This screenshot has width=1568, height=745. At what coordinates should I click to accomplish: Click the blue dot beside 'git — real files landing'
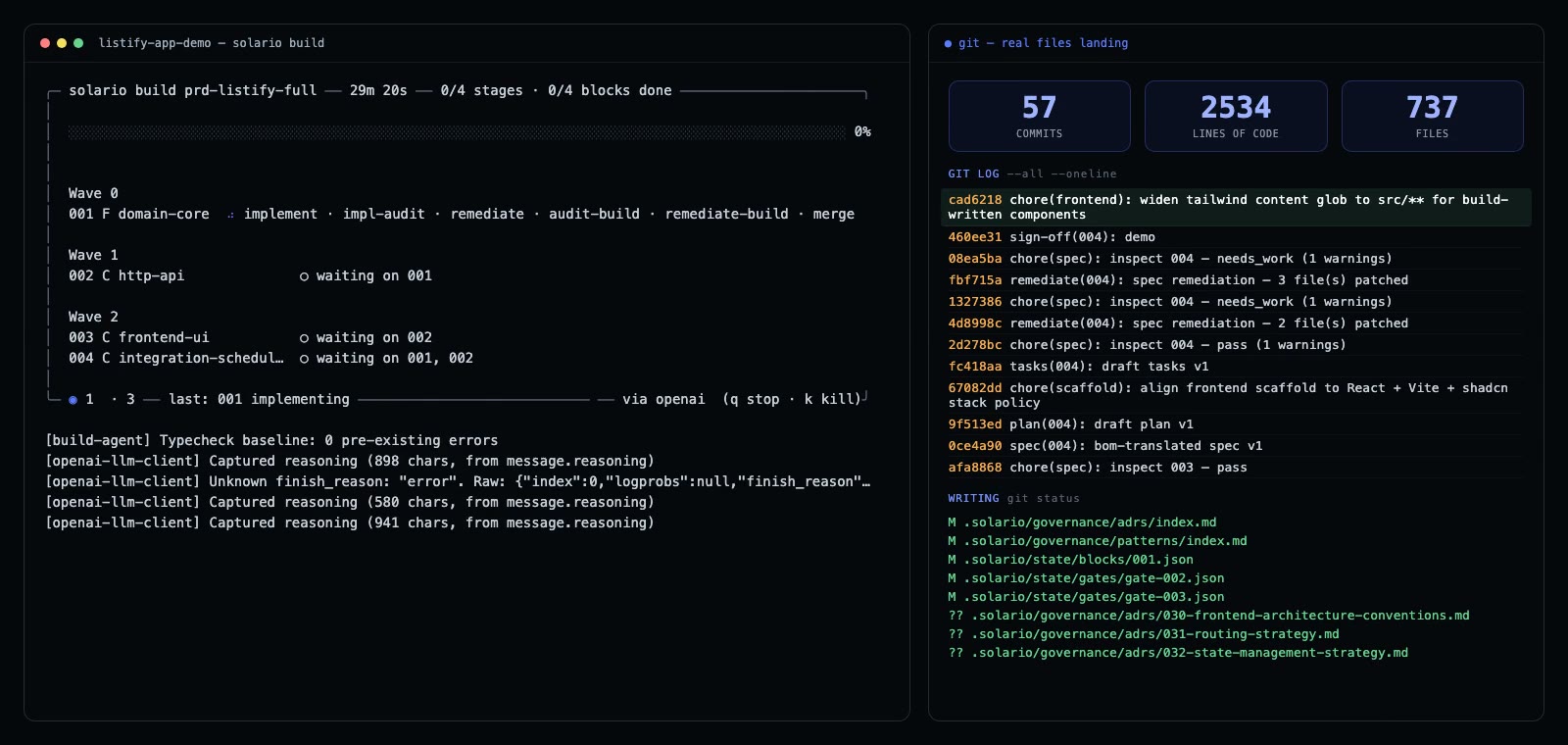click(x=948, y=43)
